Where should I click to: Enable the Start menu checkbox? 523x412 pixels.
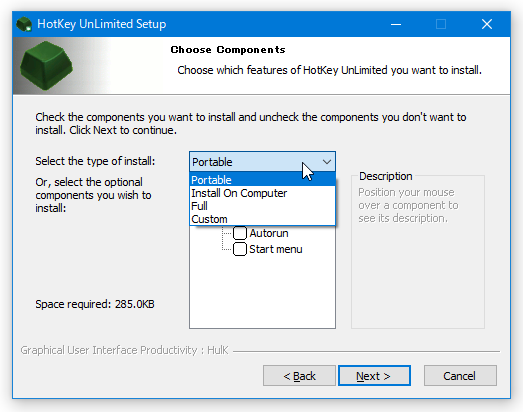239,249
